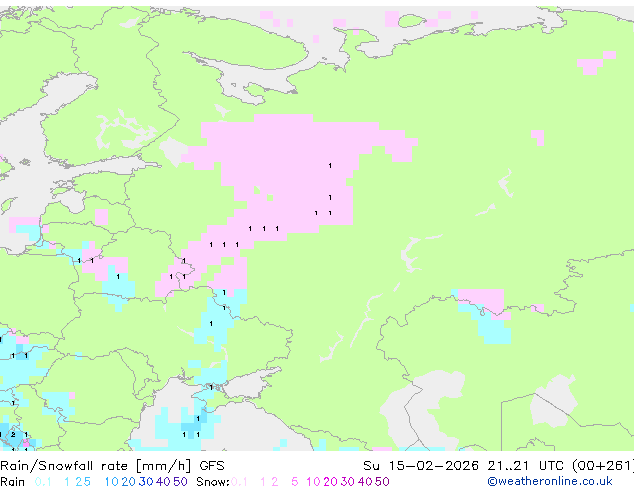Click the Rain legend value 20
The height and width of the screenshot is (490, 634).
tap(128, 482)
